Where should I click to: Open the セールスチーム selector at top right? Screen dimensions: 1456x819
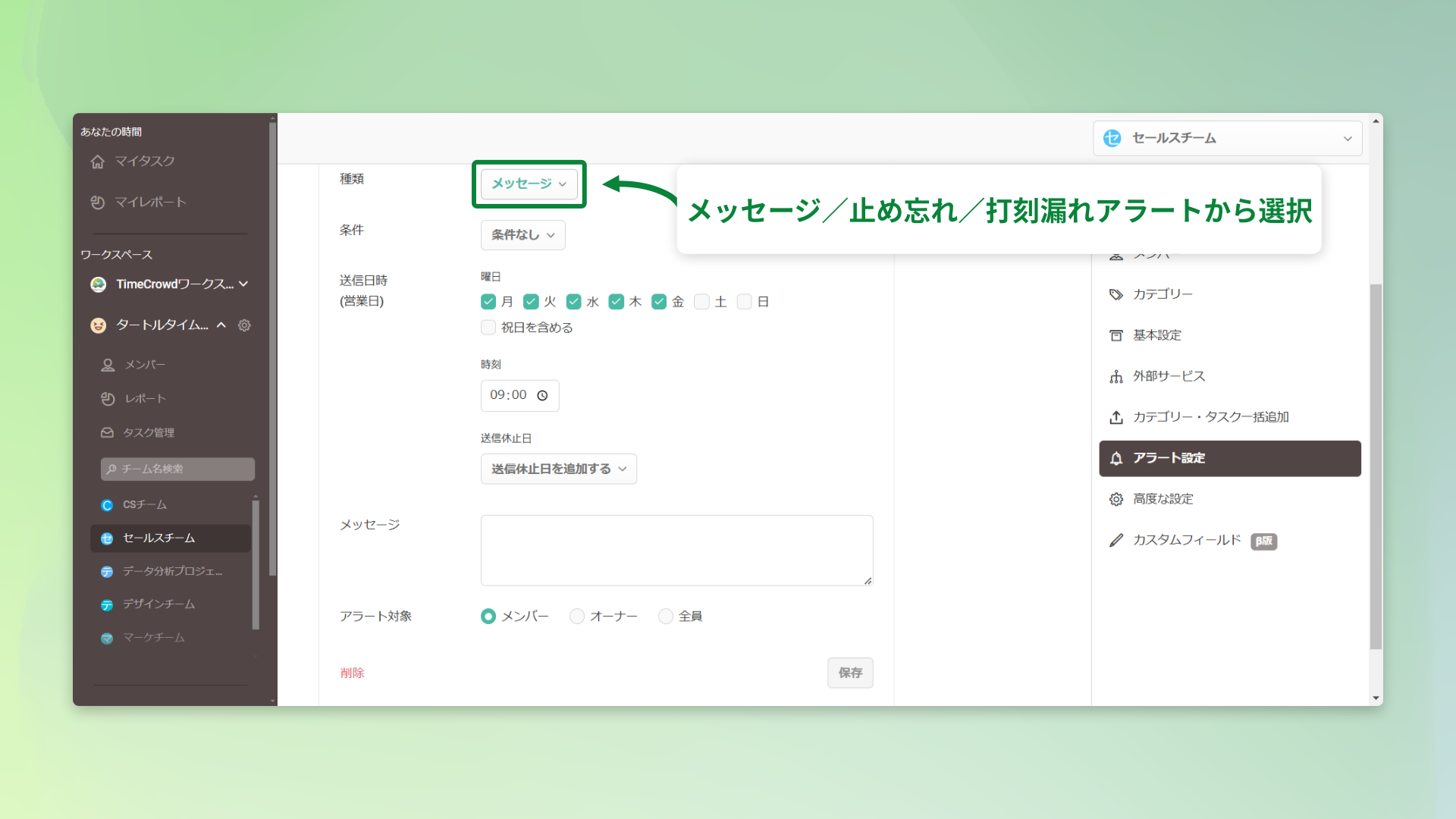coord(1227,138)
